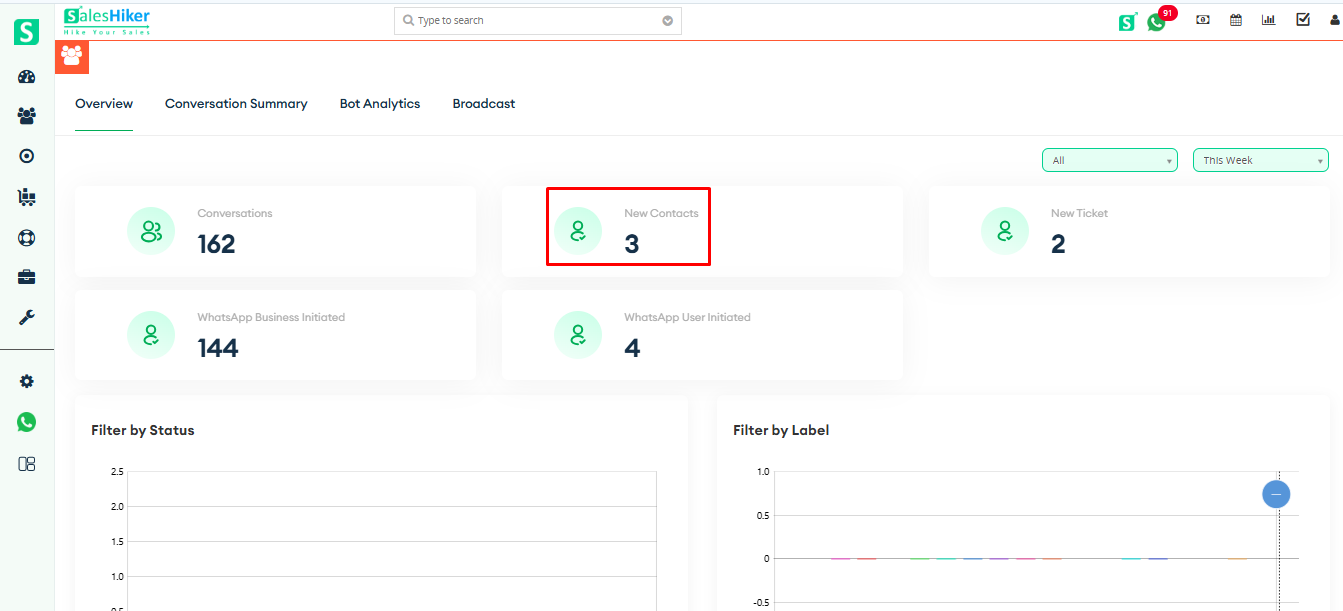The height and width of the screenshot is (611, 1343).
Task: Click the briefcase icon in the left sidebar
Action: 26,277
